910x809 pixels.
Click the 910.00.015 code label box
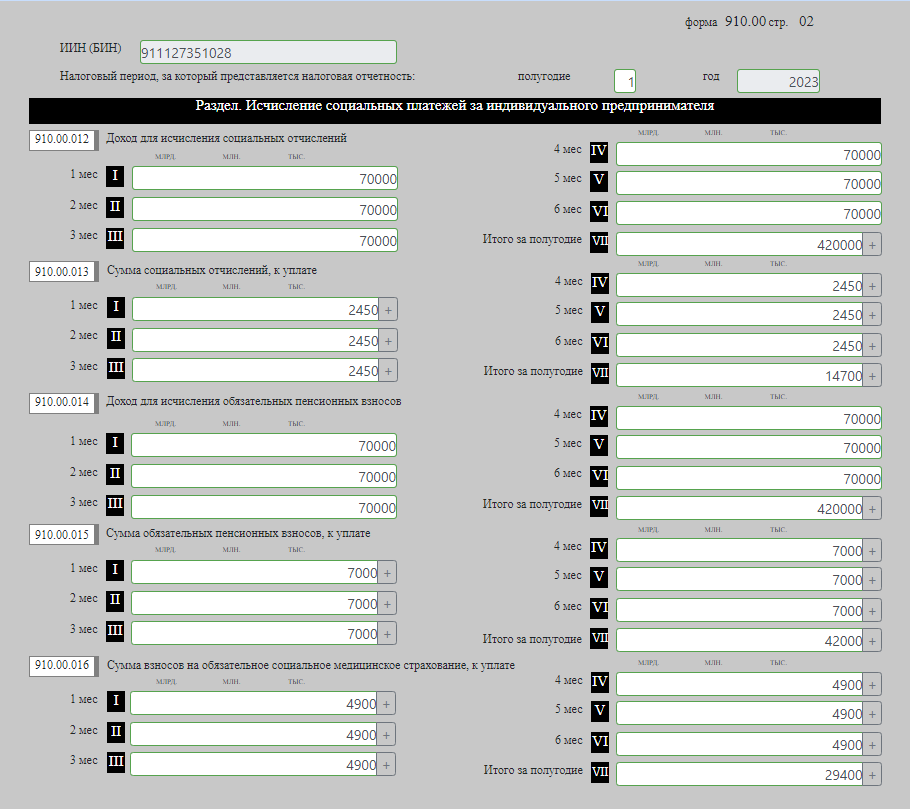point(62,535)
